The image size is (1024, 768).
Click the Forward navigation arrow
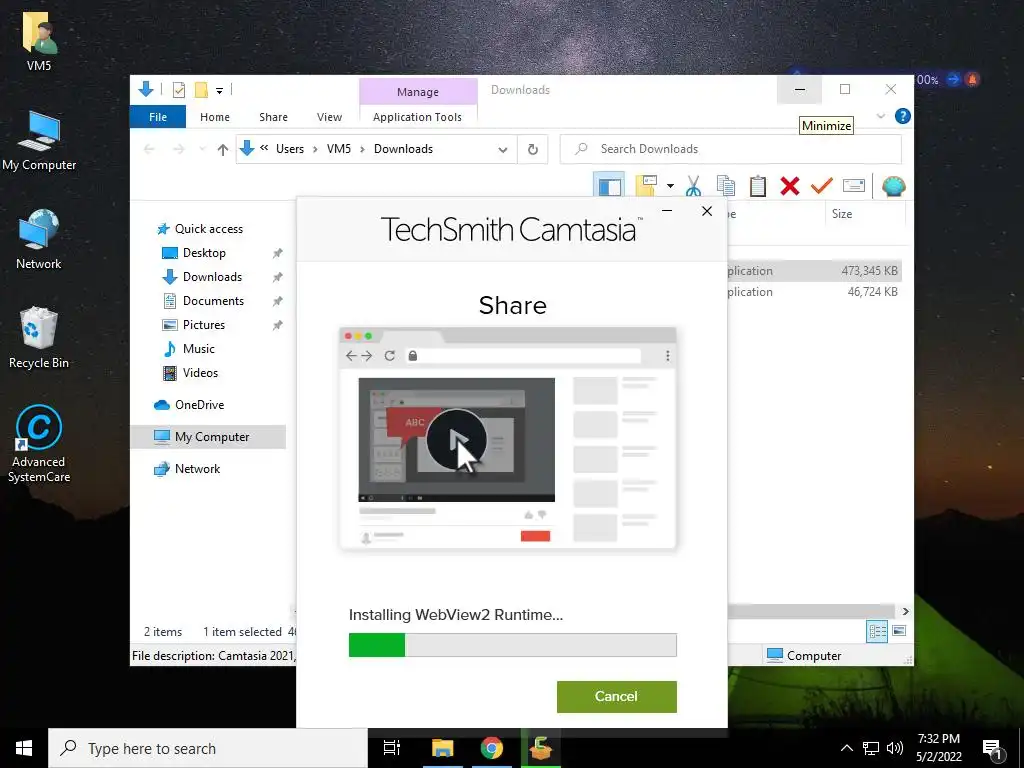[178, 150]
